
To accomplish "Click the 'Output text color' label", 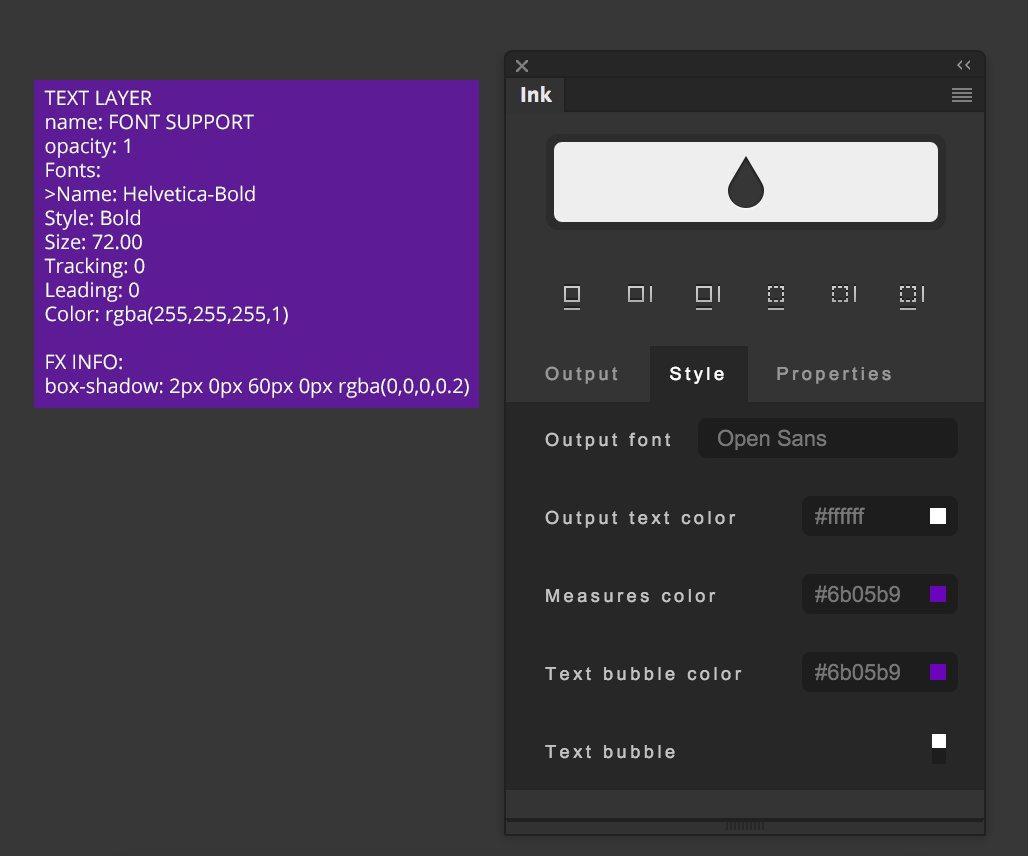I will click(x=641, y=518).
